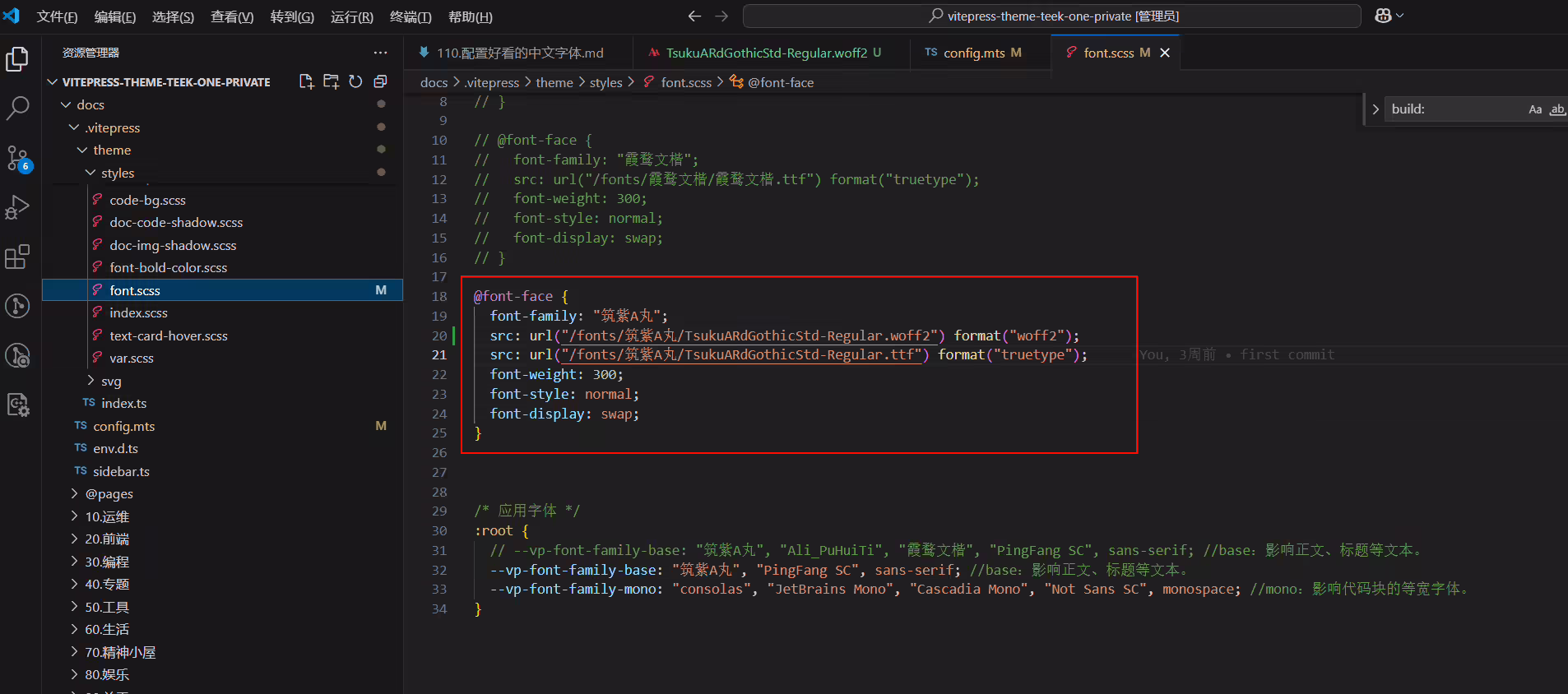
Task: Open the 终端(T) menu
Action: coord(411,16)
